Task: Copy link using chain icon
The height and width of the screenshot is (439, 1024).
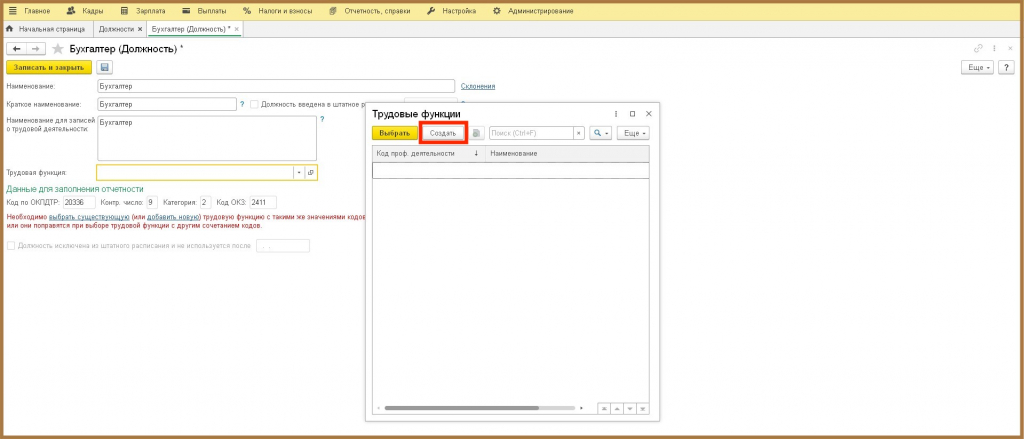Action: pyautogui.click(x=978, y=48)
